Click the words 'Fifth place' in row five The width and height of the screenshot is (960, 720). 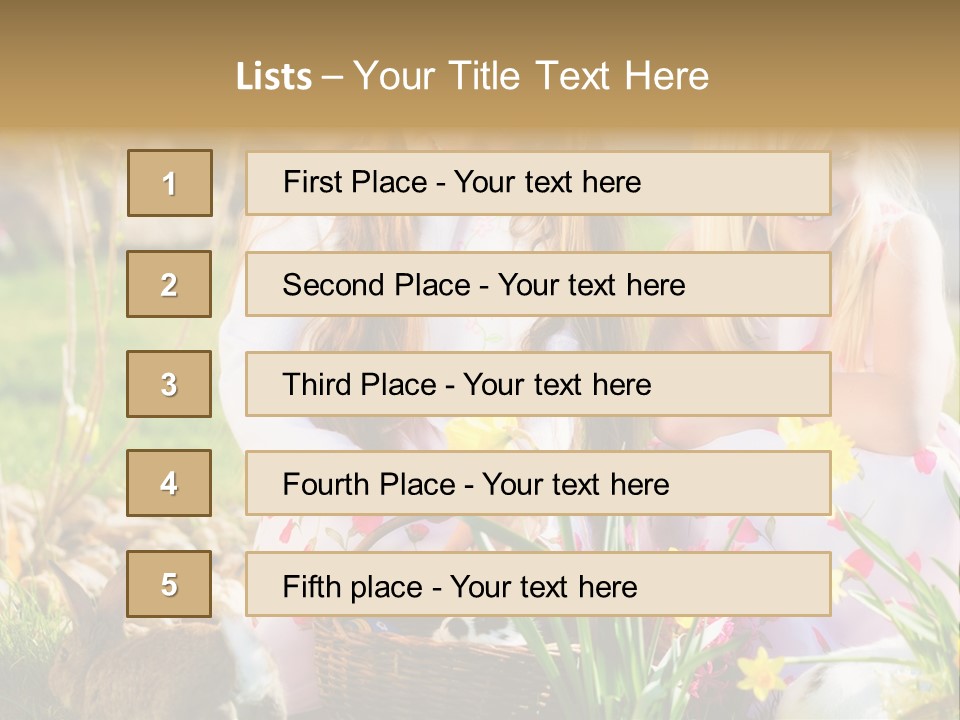click(x=353, y=587)
